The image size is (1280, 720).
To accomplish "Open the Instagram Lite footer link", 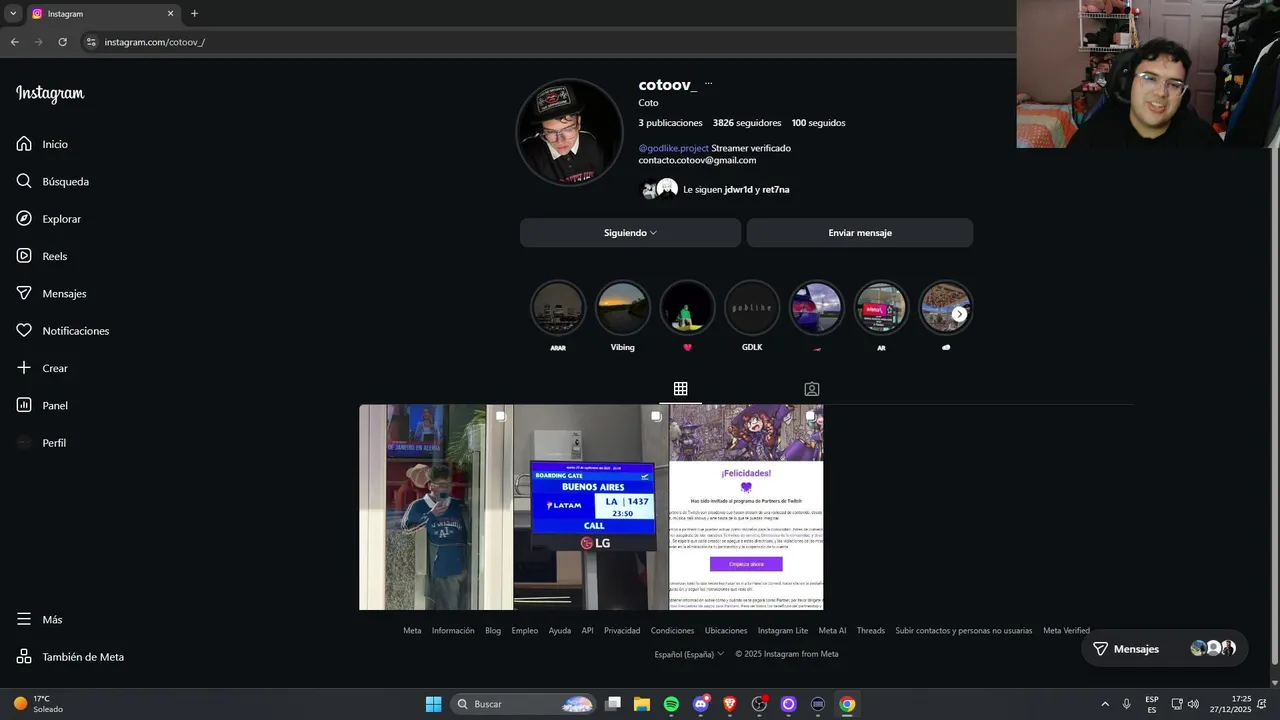I will [x=783, y=631].
